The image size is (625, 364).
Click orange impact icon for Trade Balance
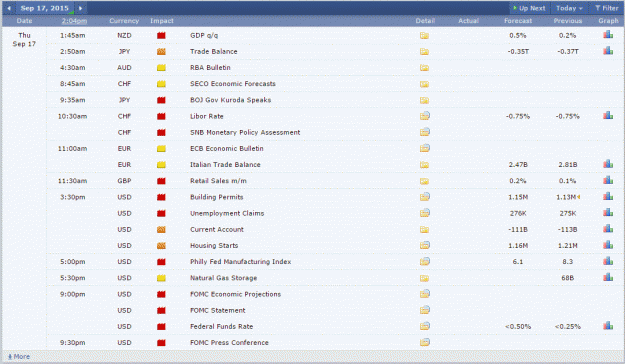click(x=161, y=51)
